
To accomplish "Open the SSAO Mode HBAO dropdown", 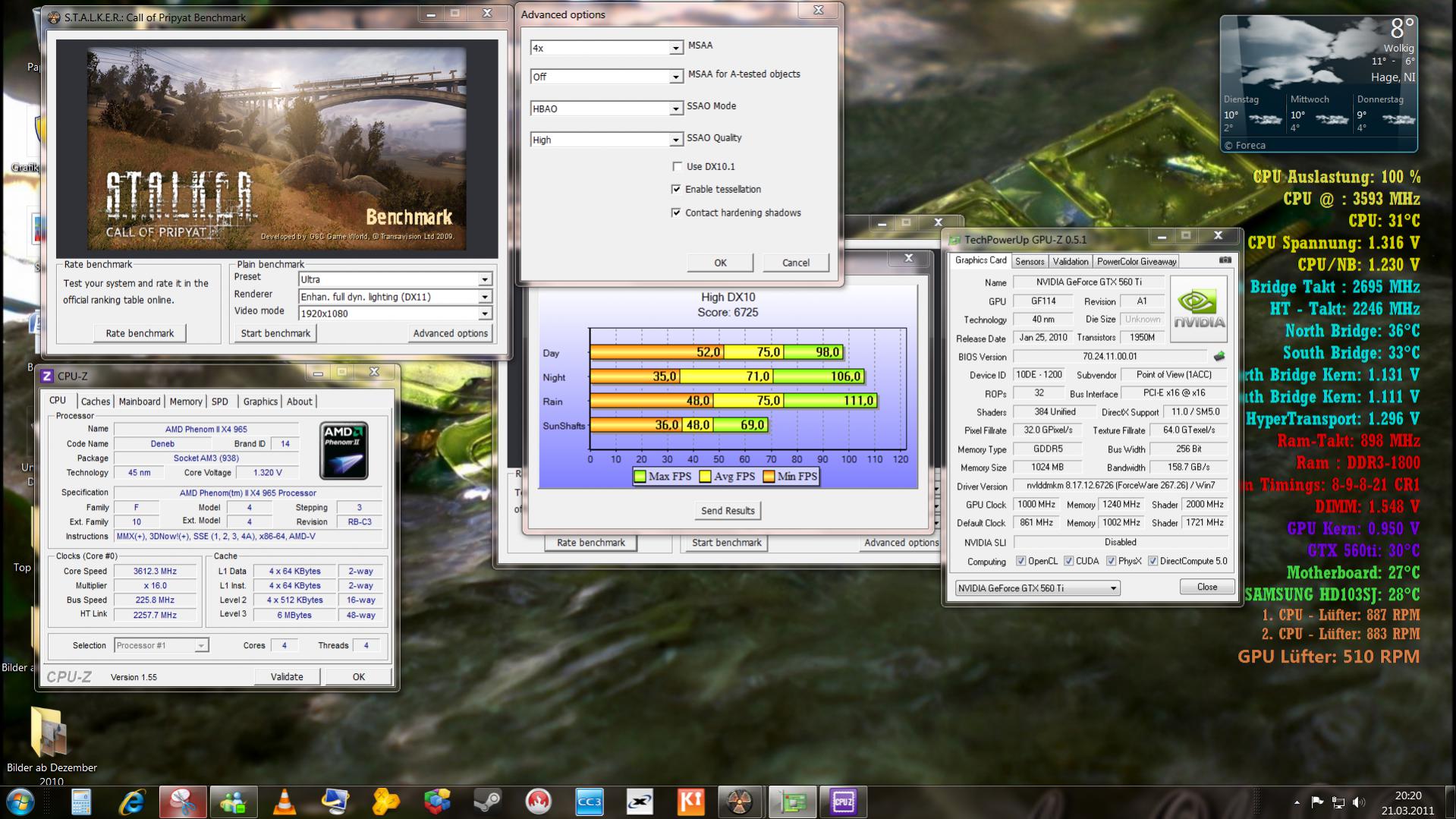I will (675, 109).
